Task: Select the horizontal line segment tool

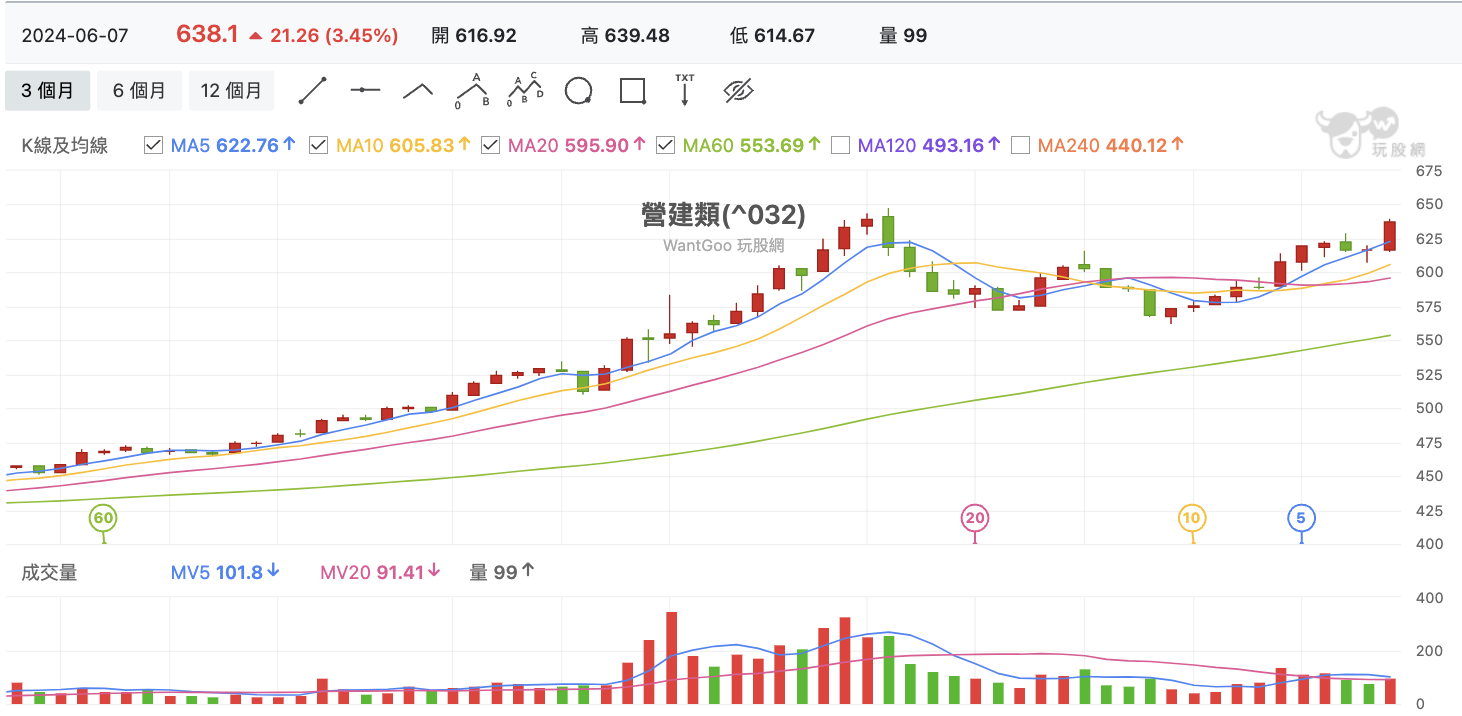Action: pos(365,91)
